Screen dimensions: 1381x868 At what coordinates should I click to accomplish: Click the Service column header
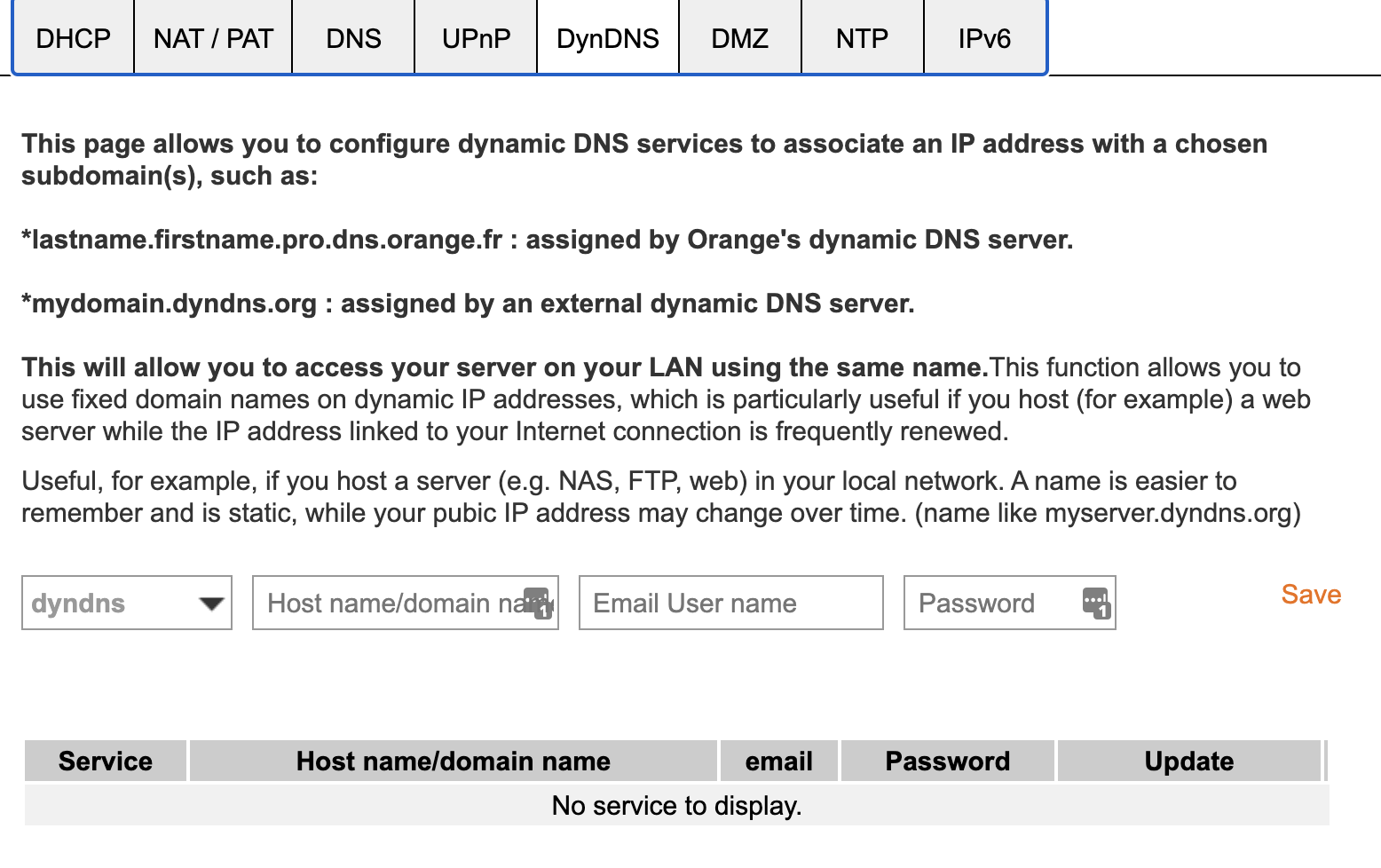(106, 761)
